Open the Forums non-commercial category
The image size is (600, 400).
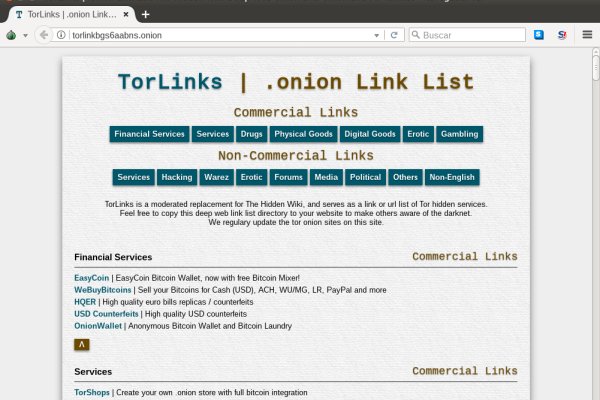288,177
